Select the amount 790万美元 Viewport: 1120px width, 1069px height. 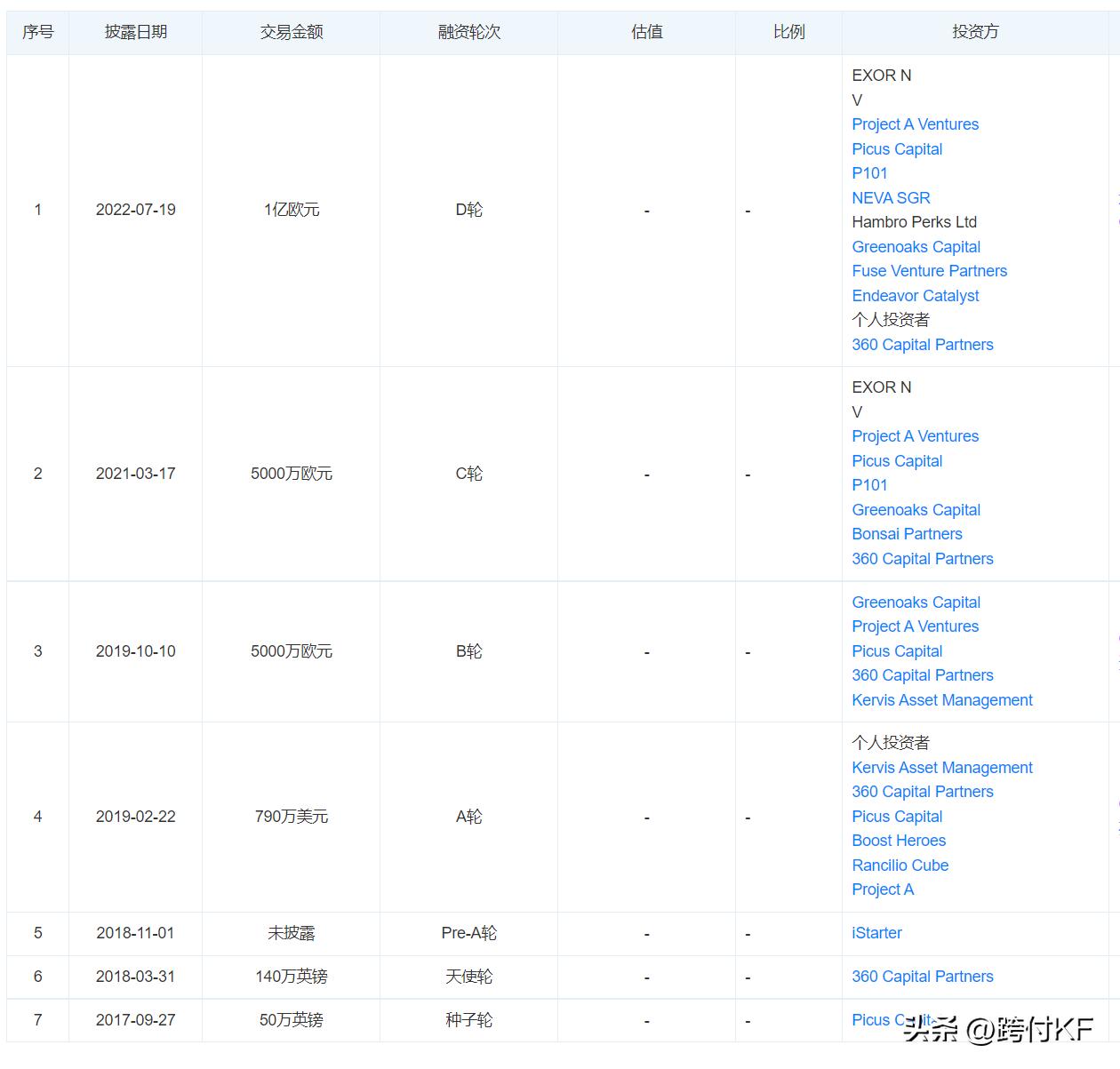point(291,817)
